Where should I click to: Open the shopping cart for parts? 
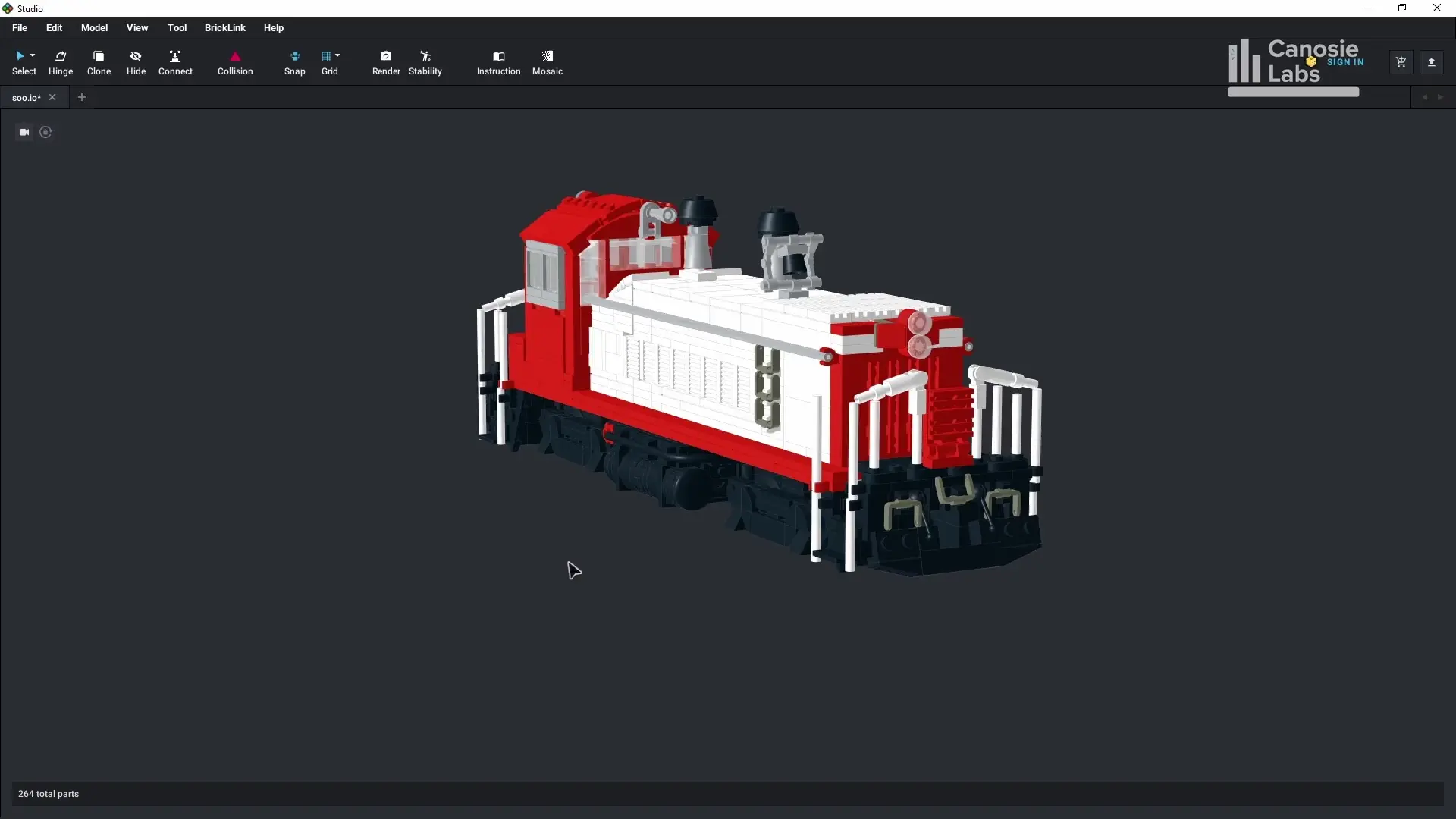[1401, 62]
